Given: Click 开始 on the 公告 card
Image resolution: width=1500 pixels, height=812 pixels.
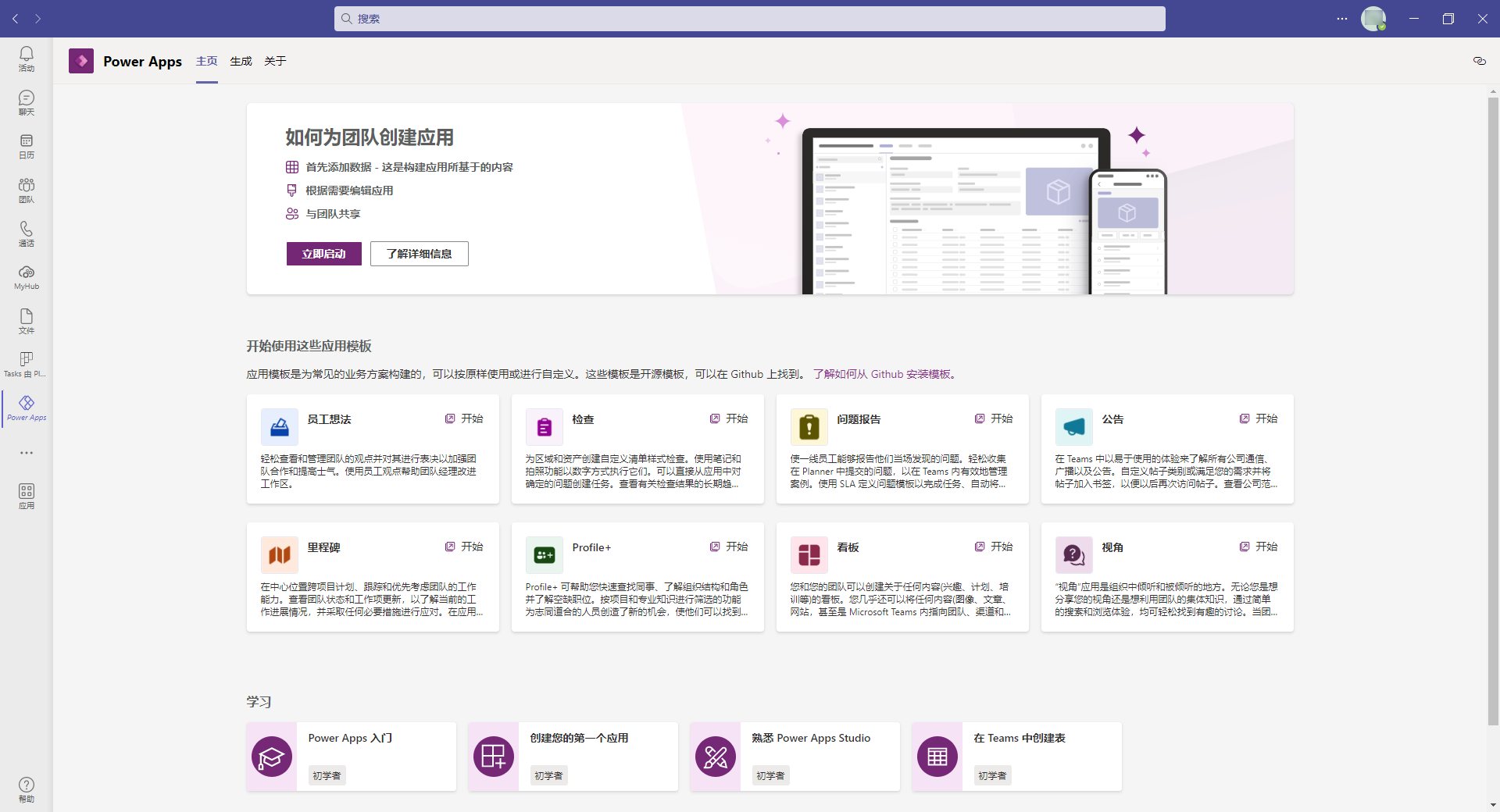Looking at the screenshot, I should (1259, 418).
